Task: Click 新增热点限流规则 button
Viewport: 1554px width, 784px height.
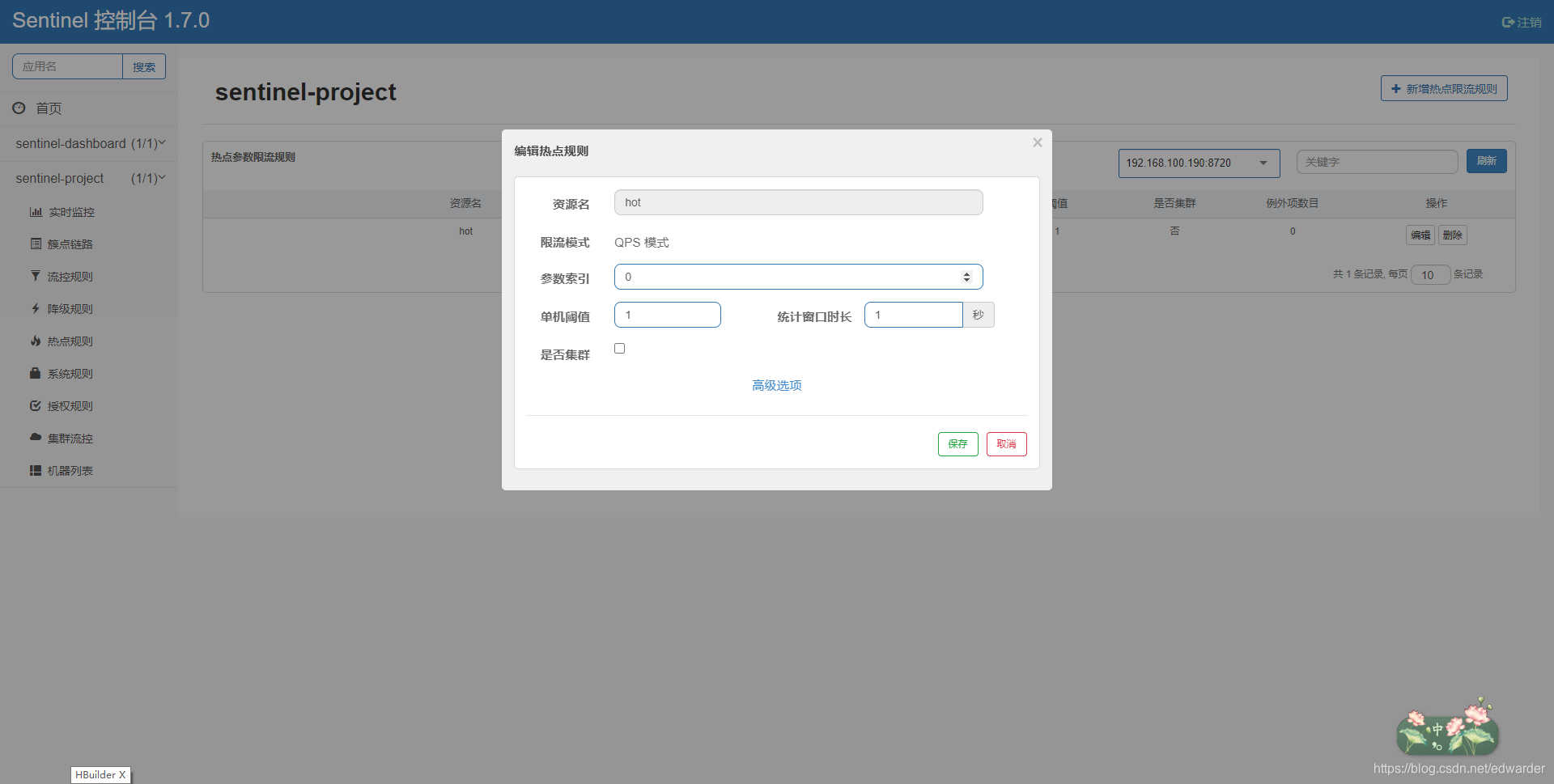Action: coord(1443,88)
